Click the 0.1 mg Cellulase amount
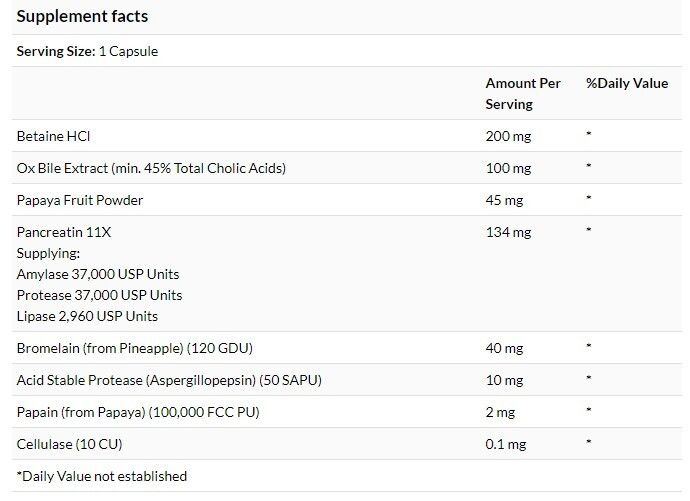The image size is (690, 501). click(x=506, y=444)
